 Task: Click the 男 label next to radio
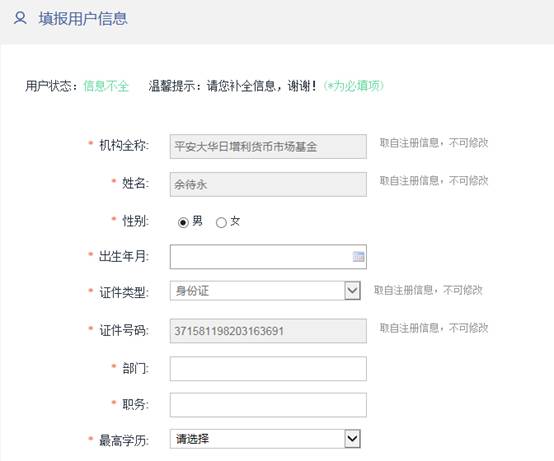pyautogui.click(x=198, y=221)
